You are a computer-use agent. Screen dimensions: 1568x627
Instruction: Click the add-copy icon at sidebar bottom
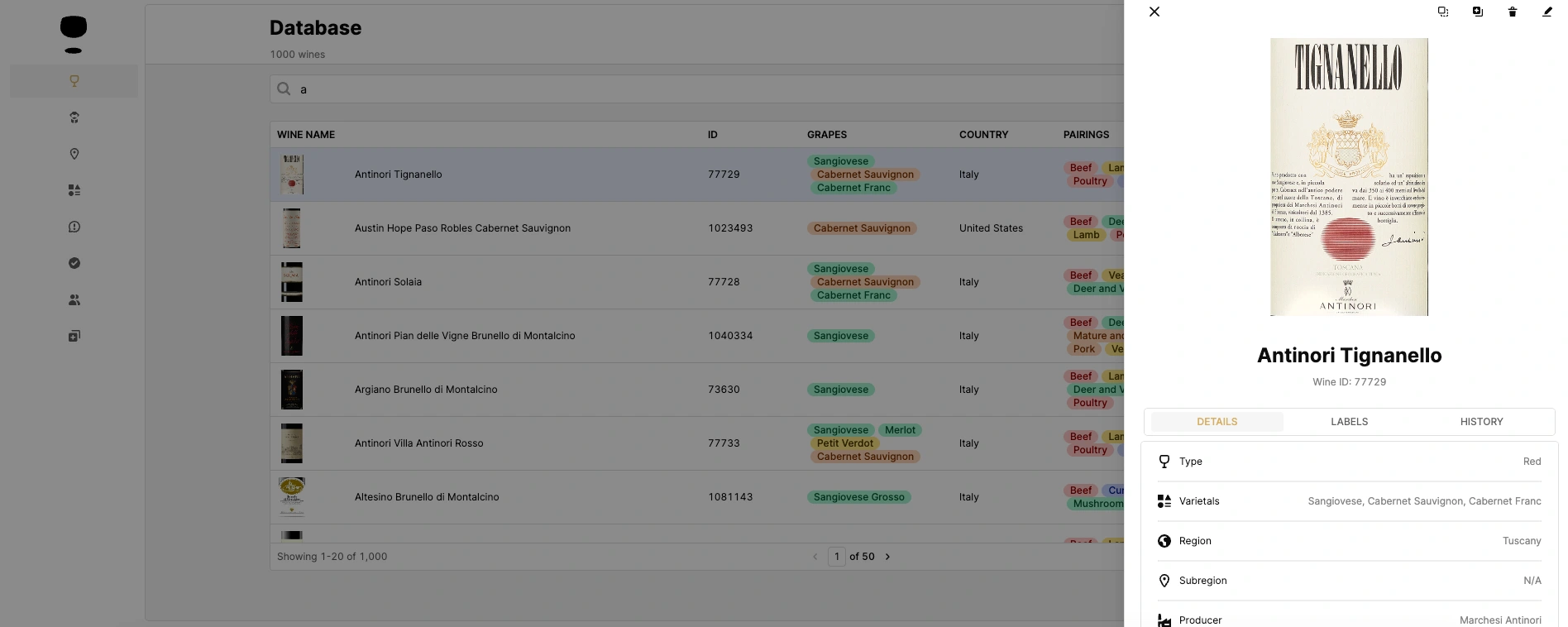74,336
